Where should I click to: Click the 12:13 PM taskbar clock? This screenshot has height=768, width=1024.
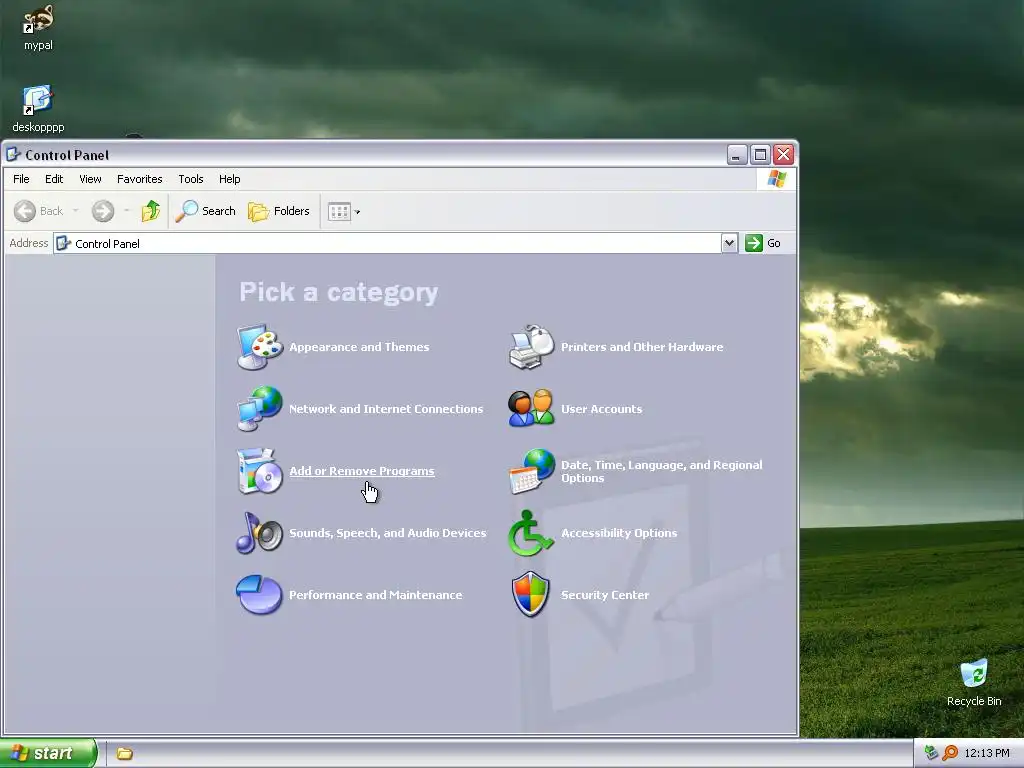(987, 753)
